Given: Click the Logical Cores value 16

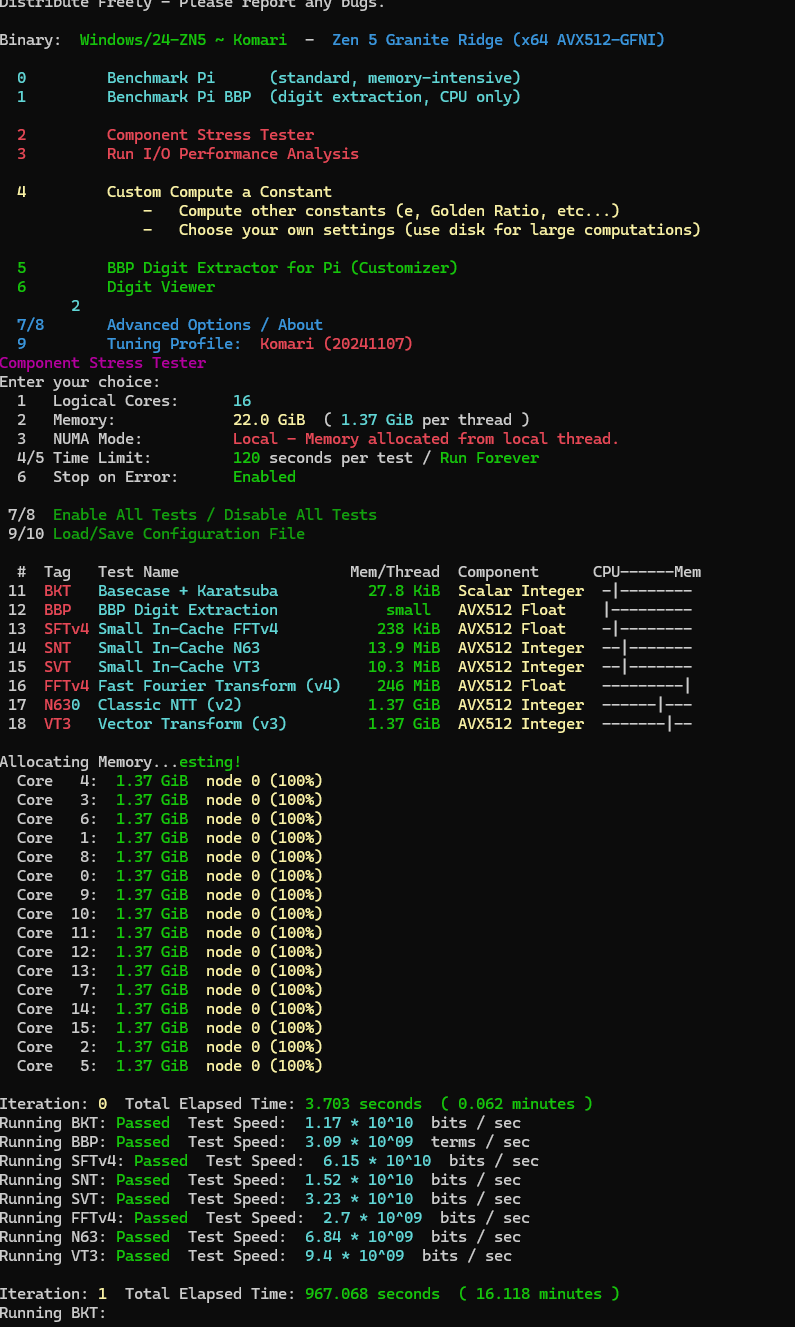Looking at the screenshot, I should click(x=242, y=401).
